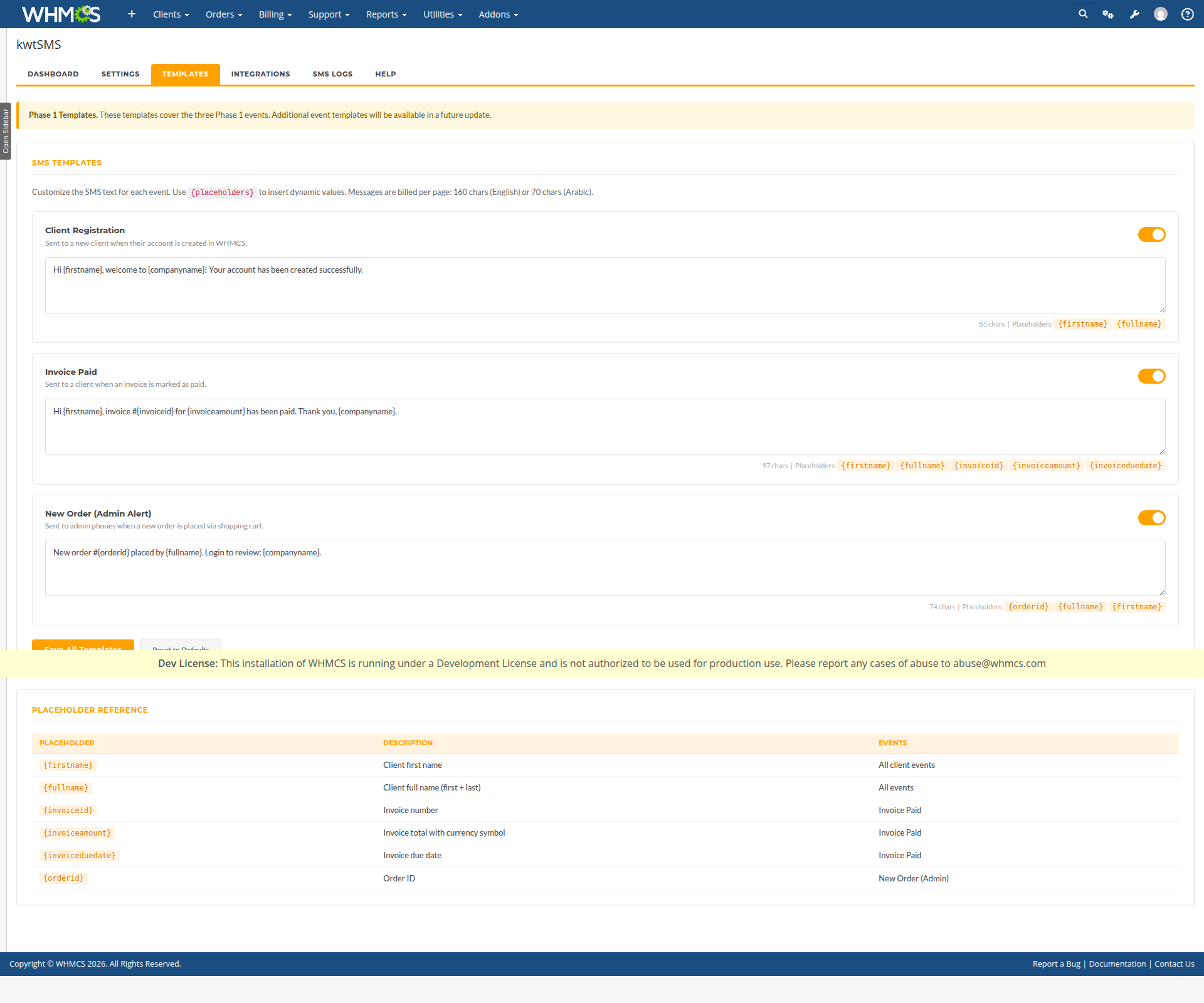Disable the Client Registration SMS toggle
This screenshot has height=1003, width=1204.
(x=1151, y=234)
